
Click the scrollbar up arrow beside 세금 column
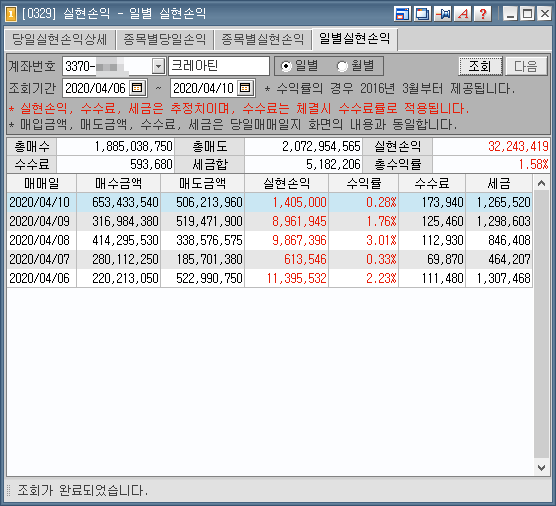tap(541, 183)
